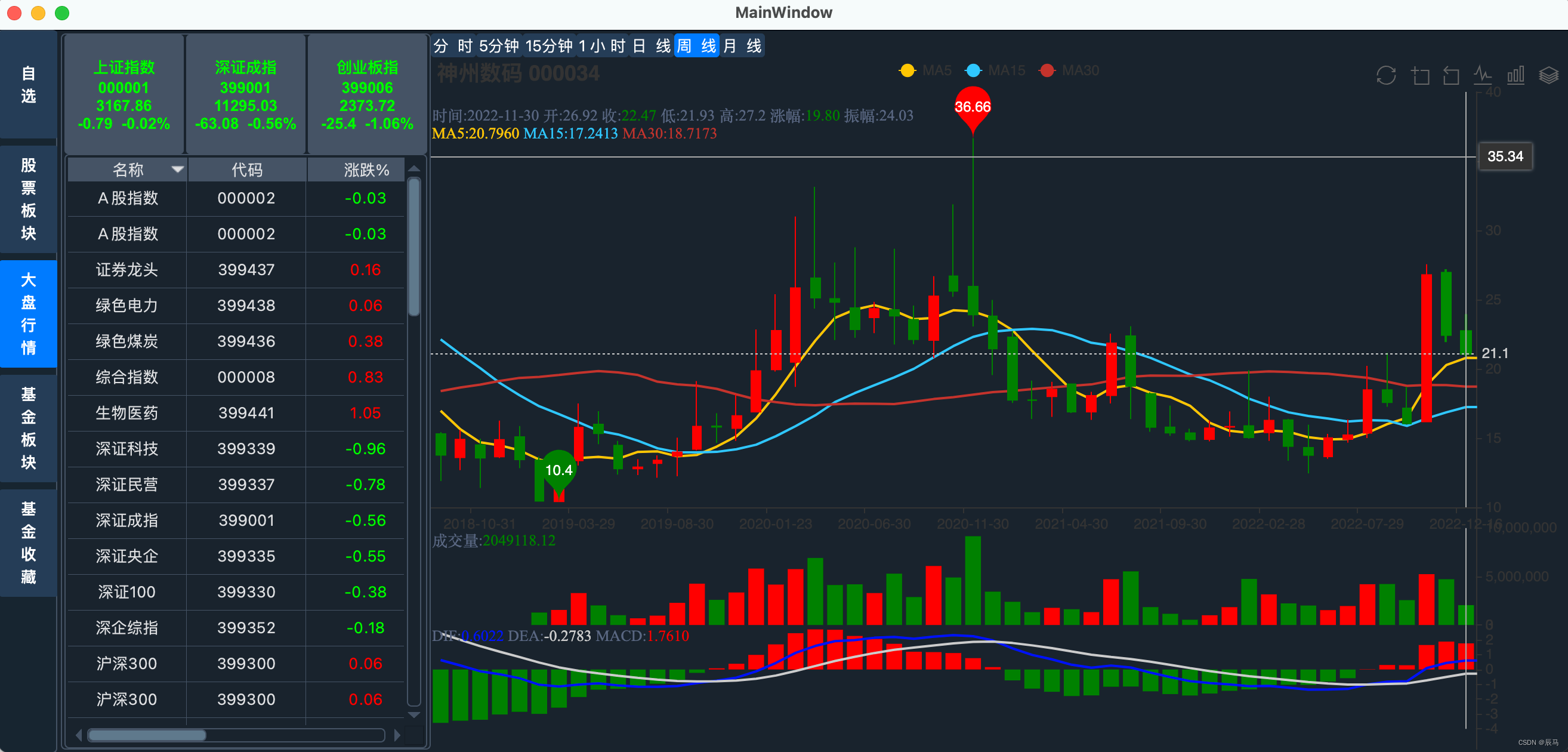Select the 日线 timeframe tab
Viewport: 1568px width, 752px height.
pyautogui.click(x=652, y=46)
